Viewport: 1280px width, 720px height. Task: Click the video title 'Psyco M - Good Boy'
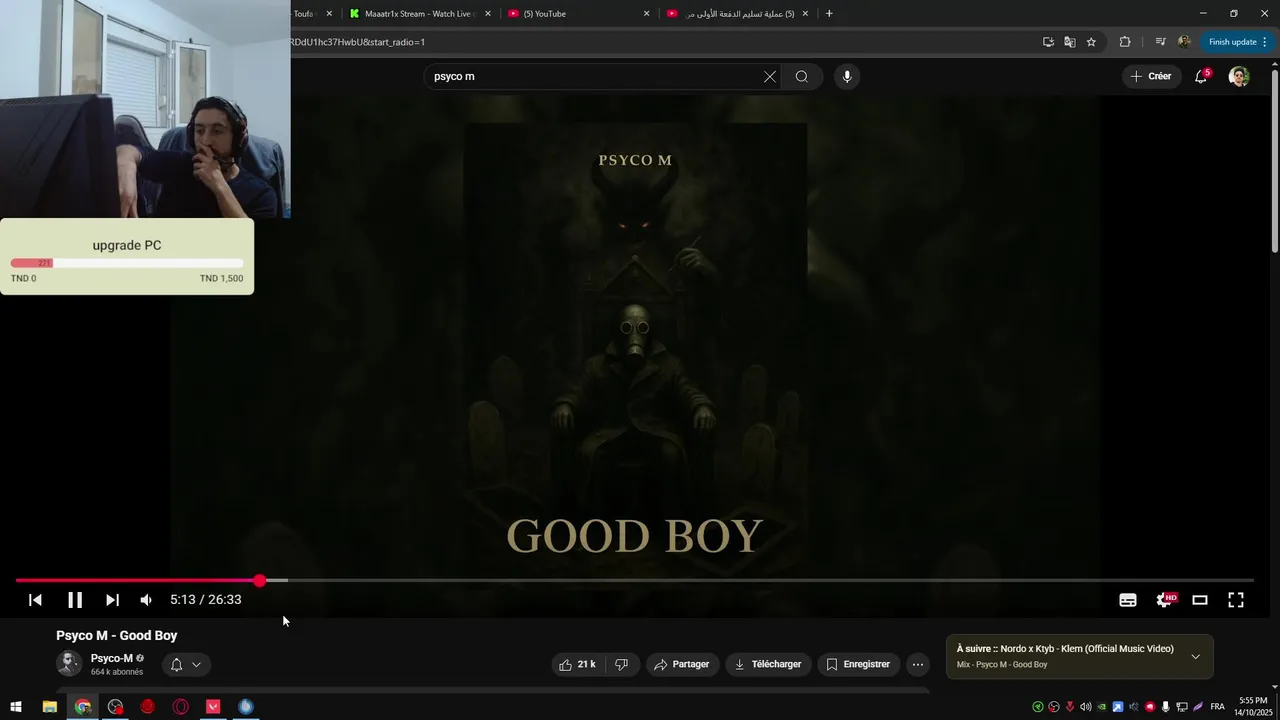117,636
